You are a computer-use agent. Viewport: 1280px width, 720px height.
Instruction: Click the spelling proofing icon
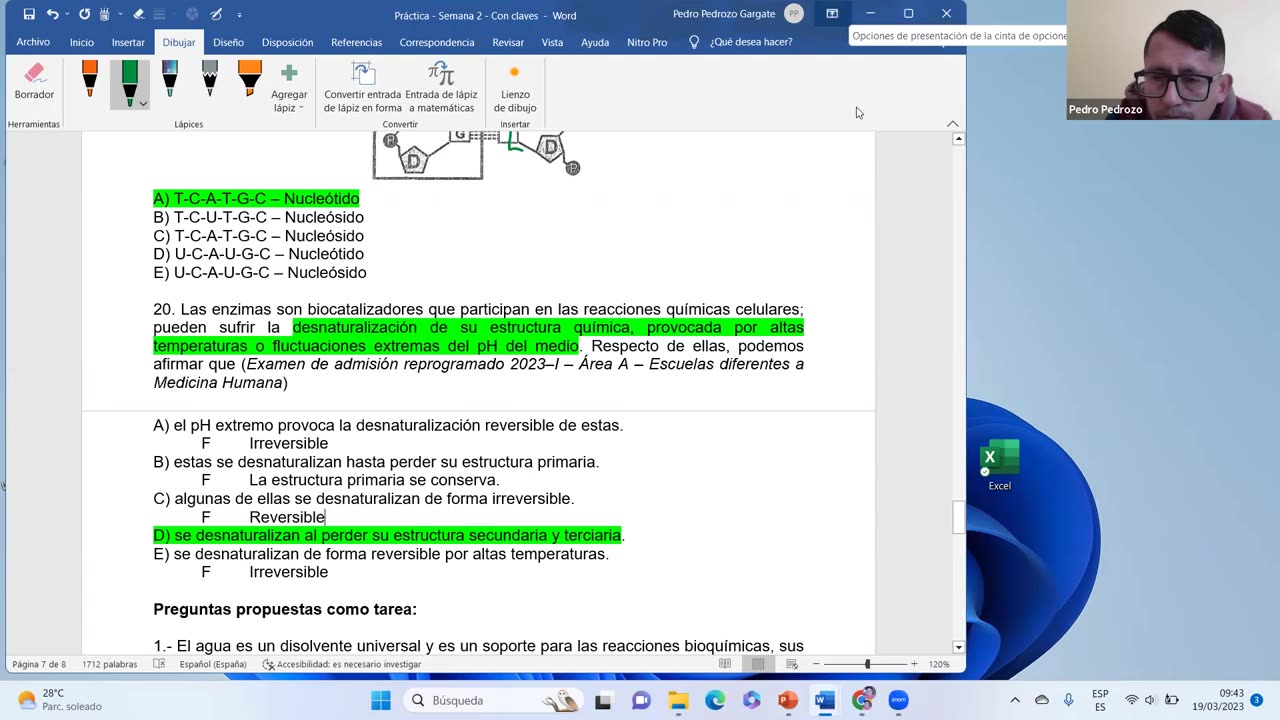(x=158, y=664)
